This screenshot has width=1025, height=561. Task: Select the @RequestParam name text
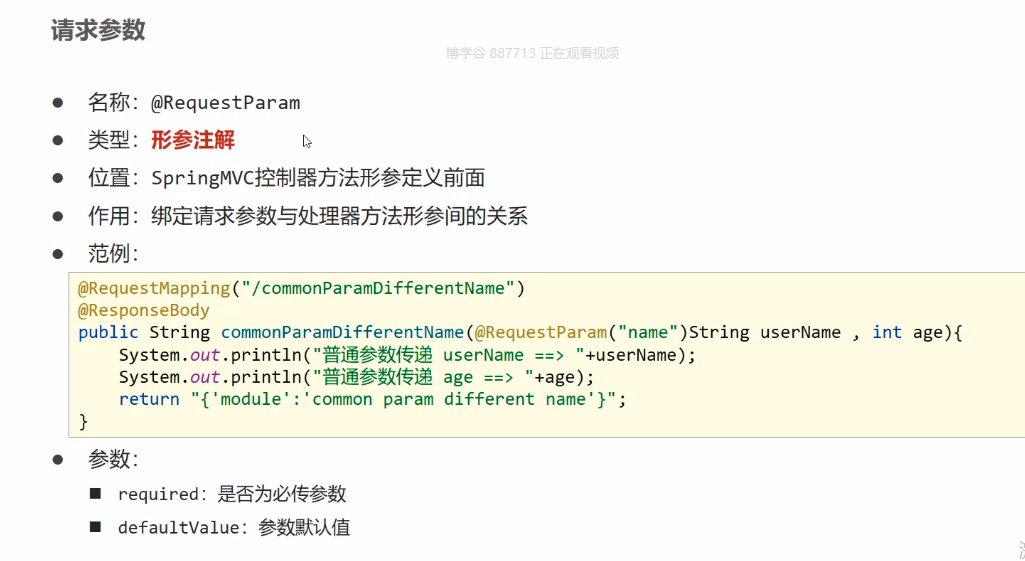pyautogui.click(x=225, y=102)
